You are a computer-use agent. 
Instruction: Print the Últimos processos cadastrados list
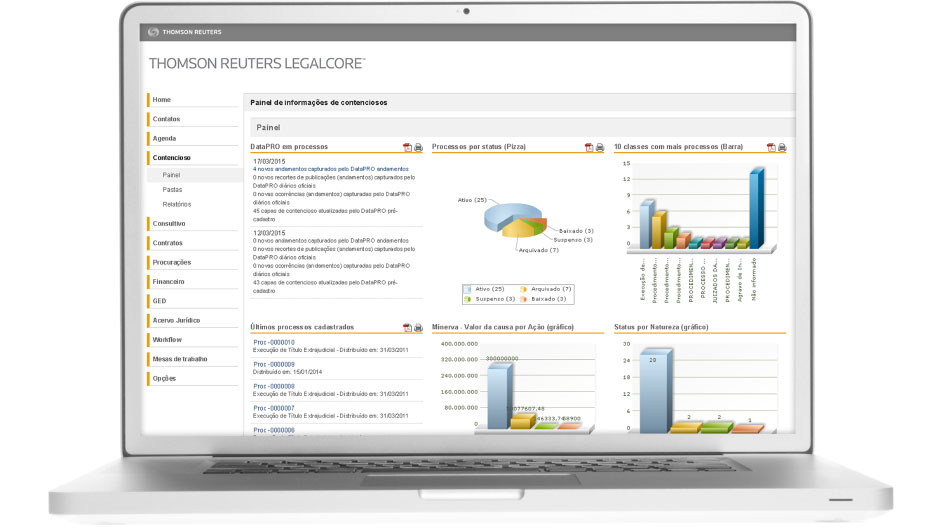point(418,327)
